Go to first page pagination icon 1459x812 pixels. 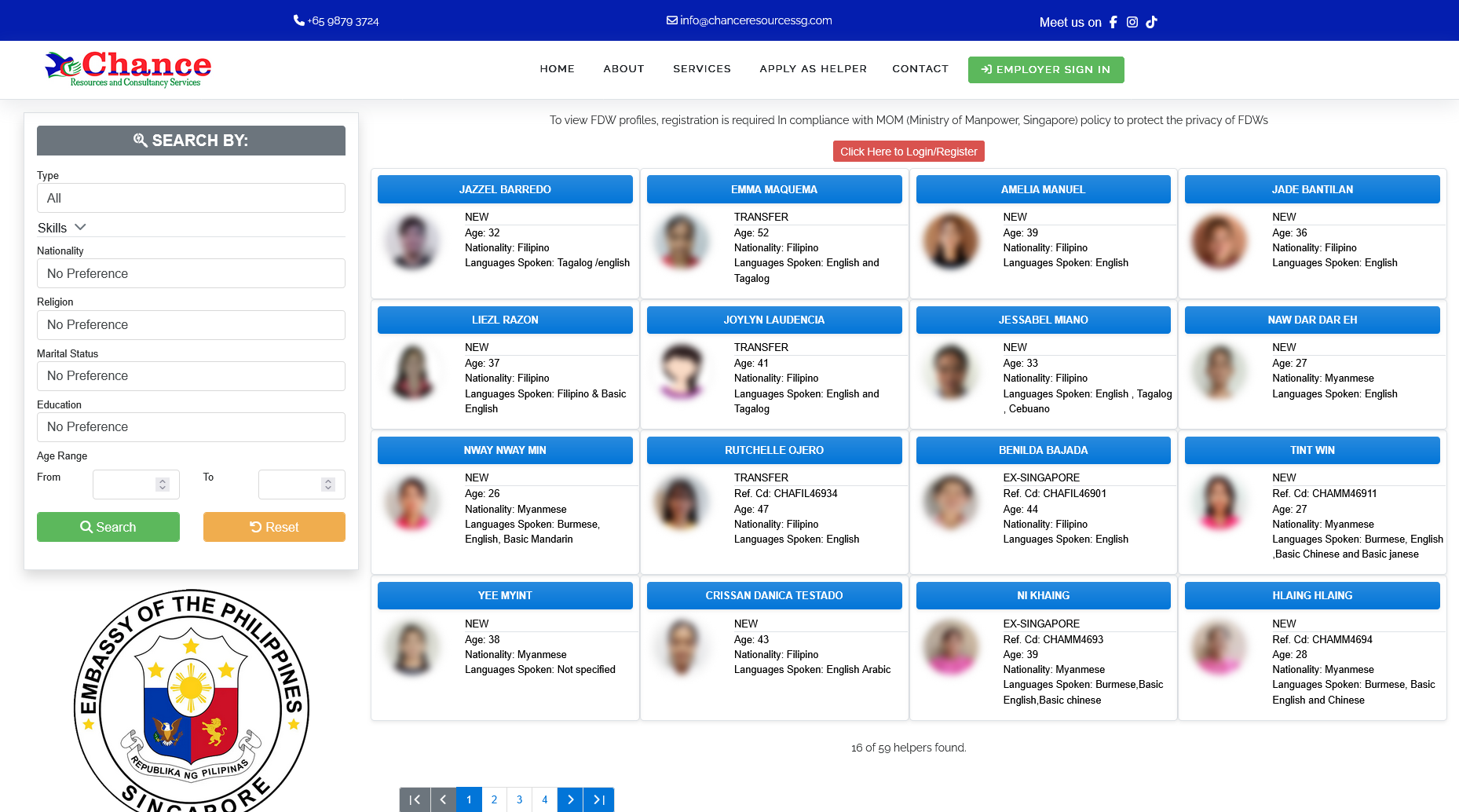(x=415, y=799)
